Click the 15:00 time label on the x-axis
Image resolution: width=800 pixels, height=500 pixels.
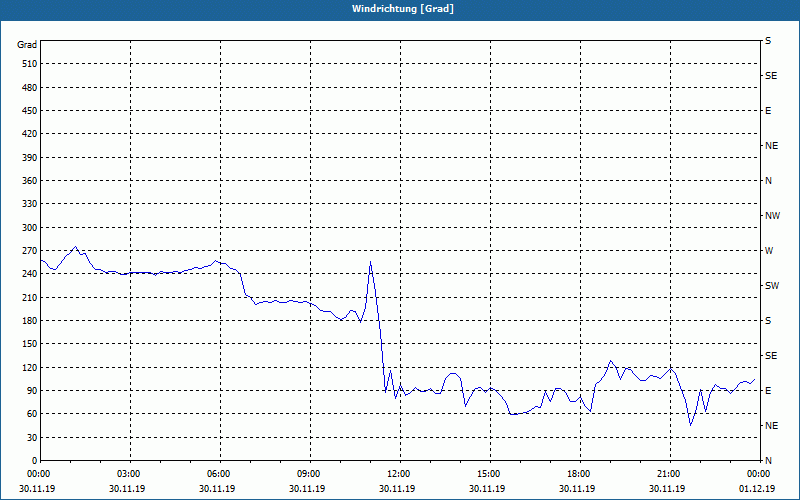click(x=488, y=473)
